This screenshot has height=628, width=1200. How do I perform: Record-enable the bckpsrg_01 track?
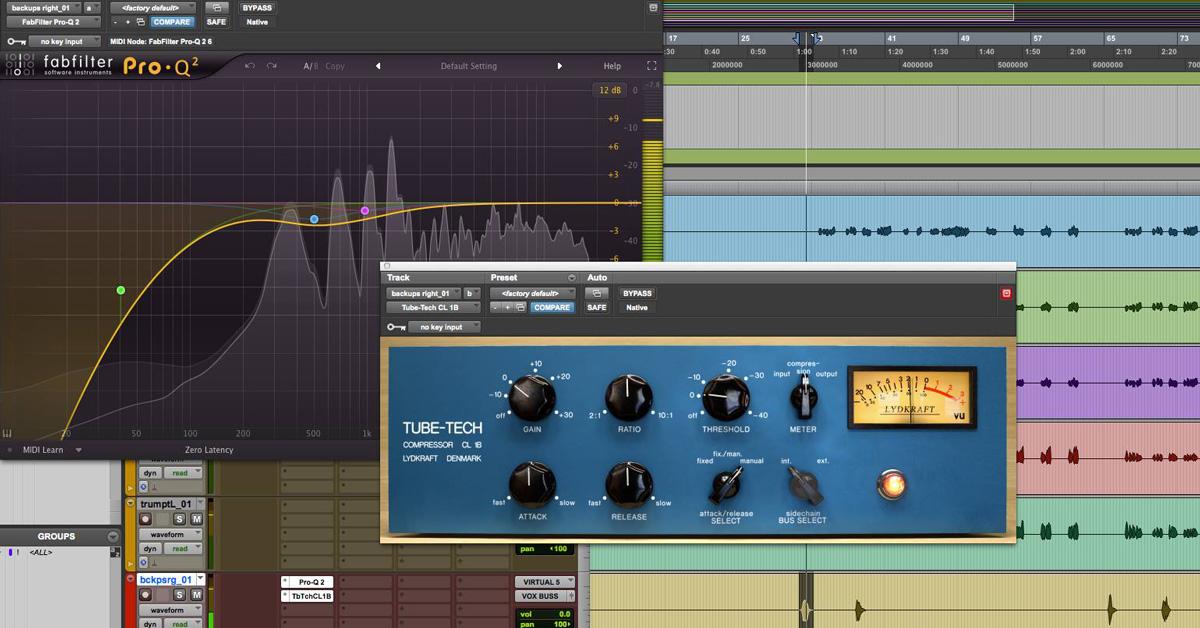pos(146,595)
